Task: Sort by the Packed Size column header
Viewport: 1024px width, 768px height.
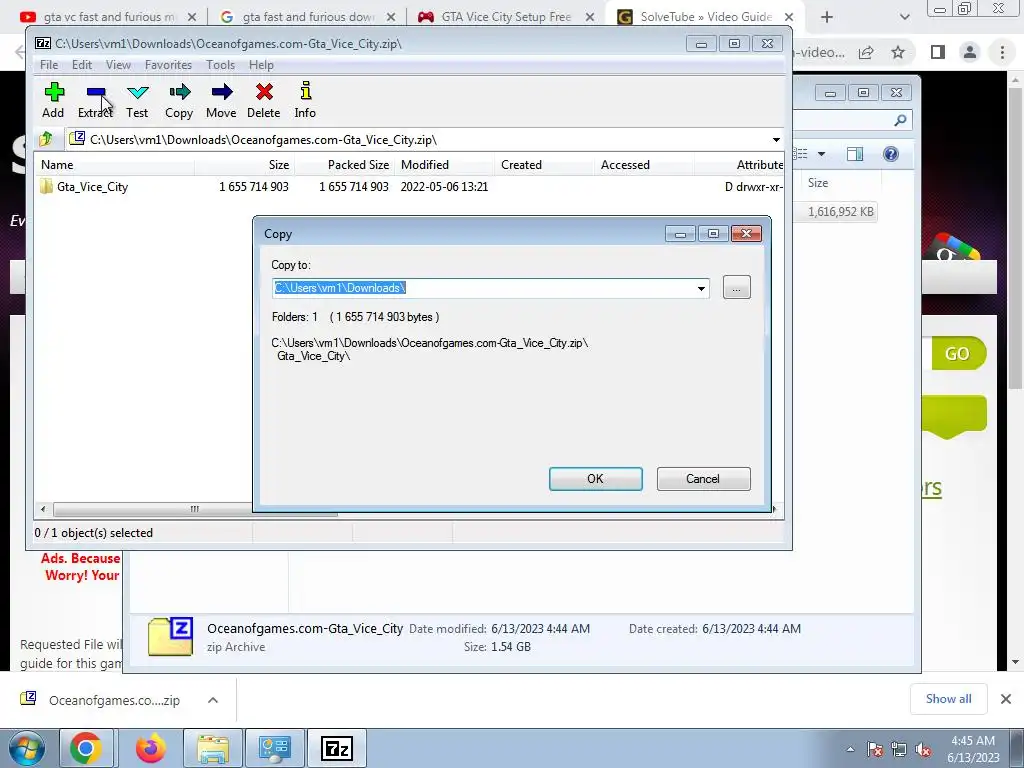Action: [x=344, y=165]
